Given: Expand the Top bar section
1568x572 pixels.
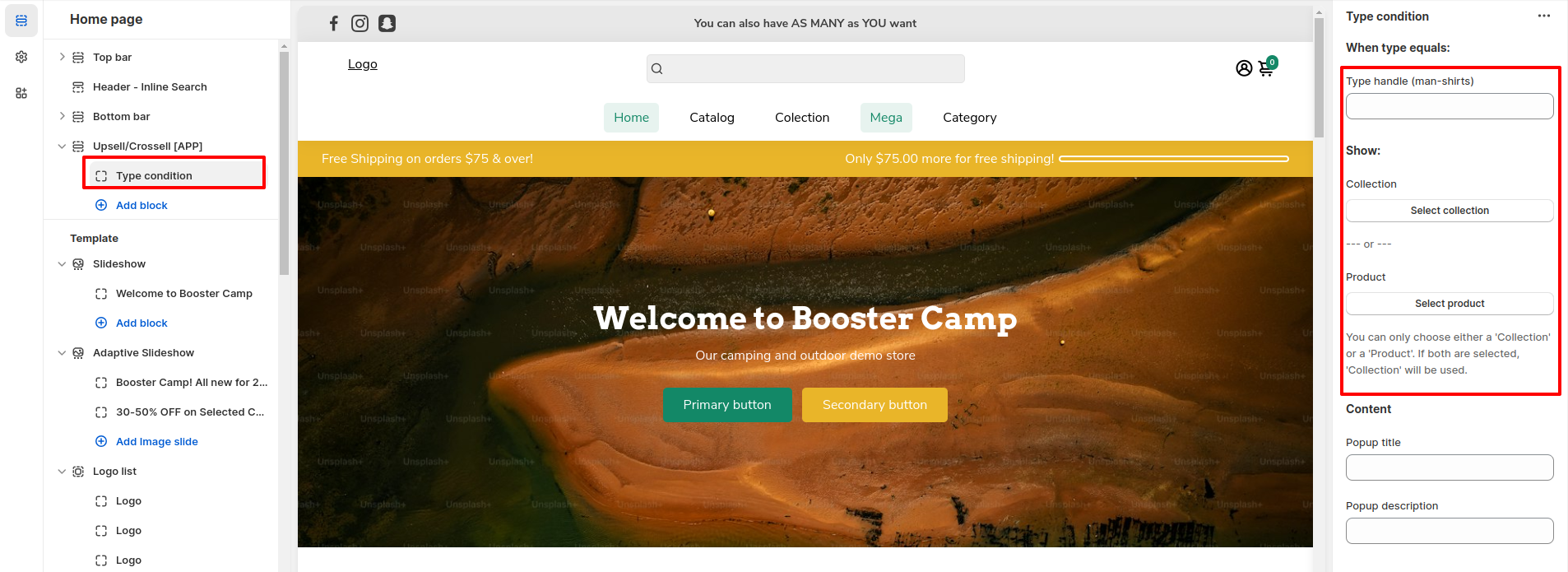Looking at the screenshot, I should pyautogui.click(x=62, y=57).
